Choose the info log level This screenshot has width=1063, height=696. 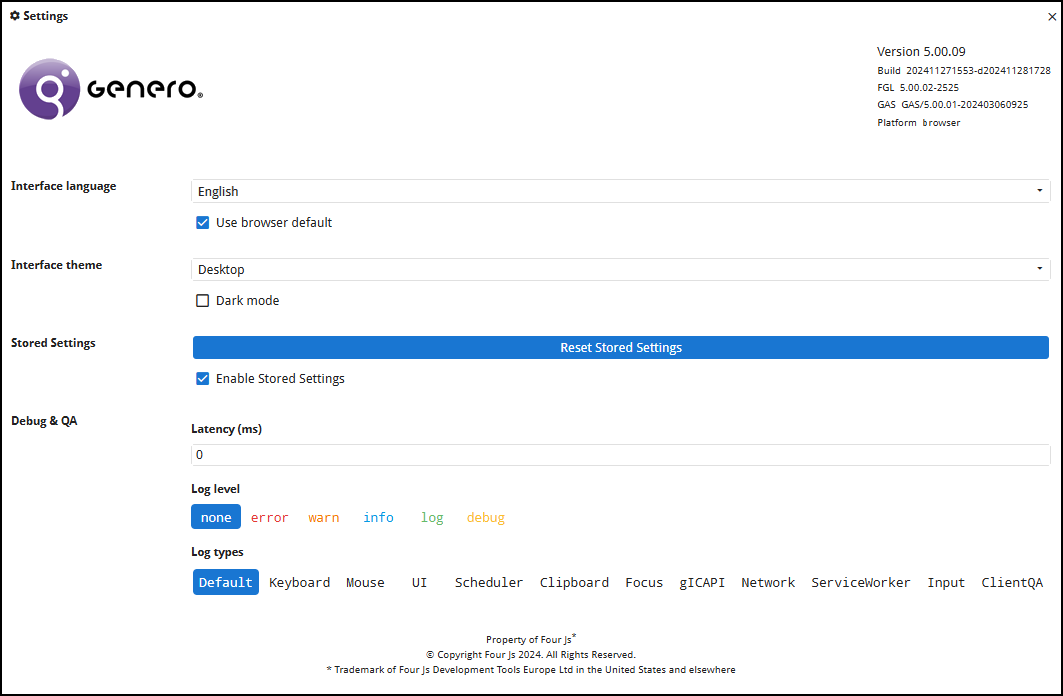pos(378,518)
